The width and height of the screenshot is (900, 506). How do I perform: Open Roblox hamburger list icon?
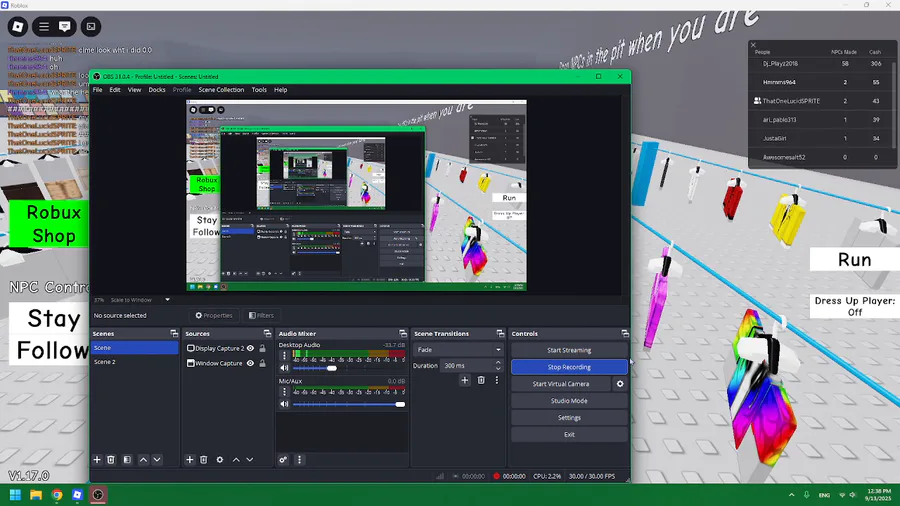pos(44,26)
